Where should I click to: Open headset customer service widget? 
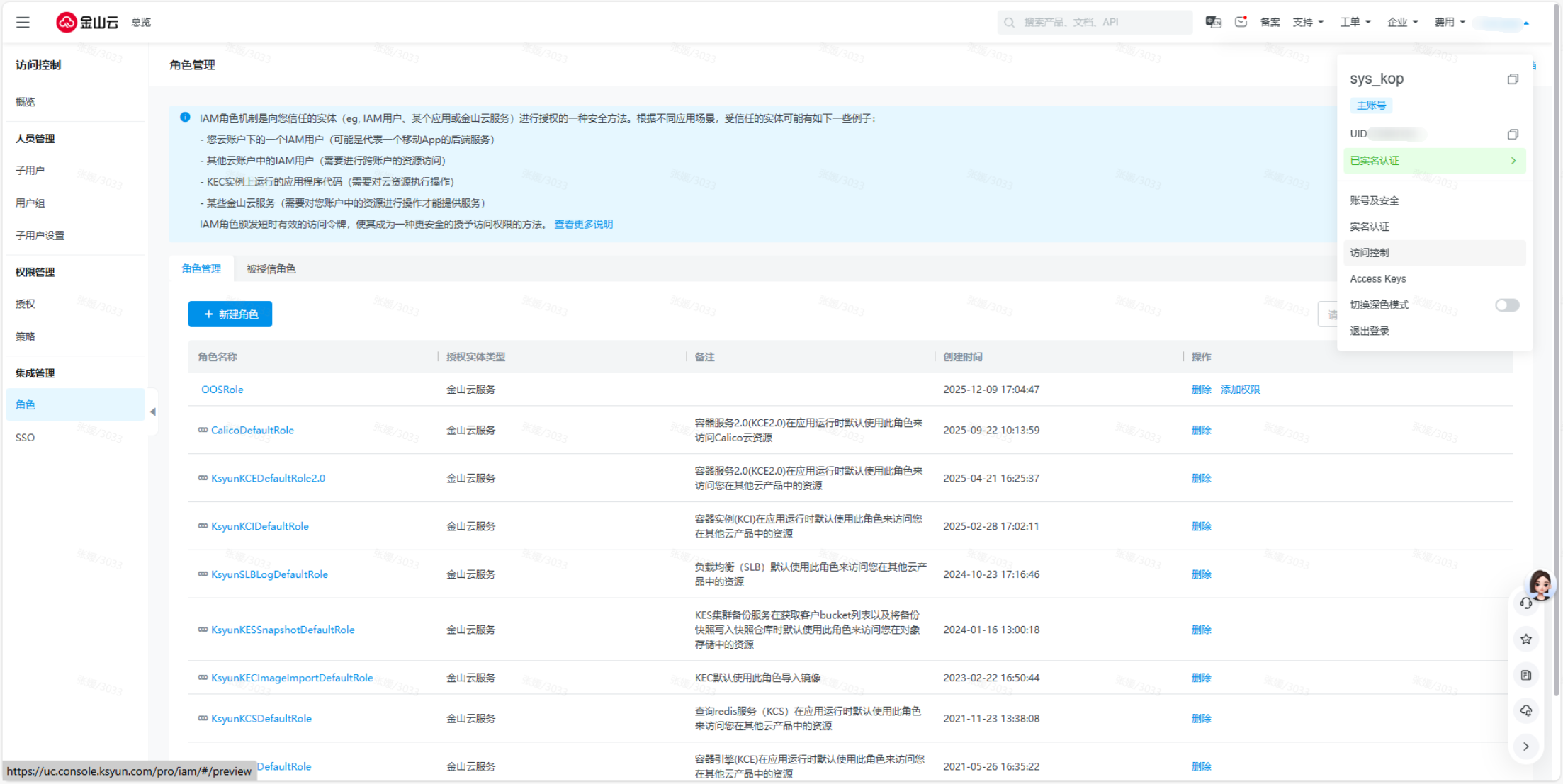pyautogui.click(x=1526, y=603)
